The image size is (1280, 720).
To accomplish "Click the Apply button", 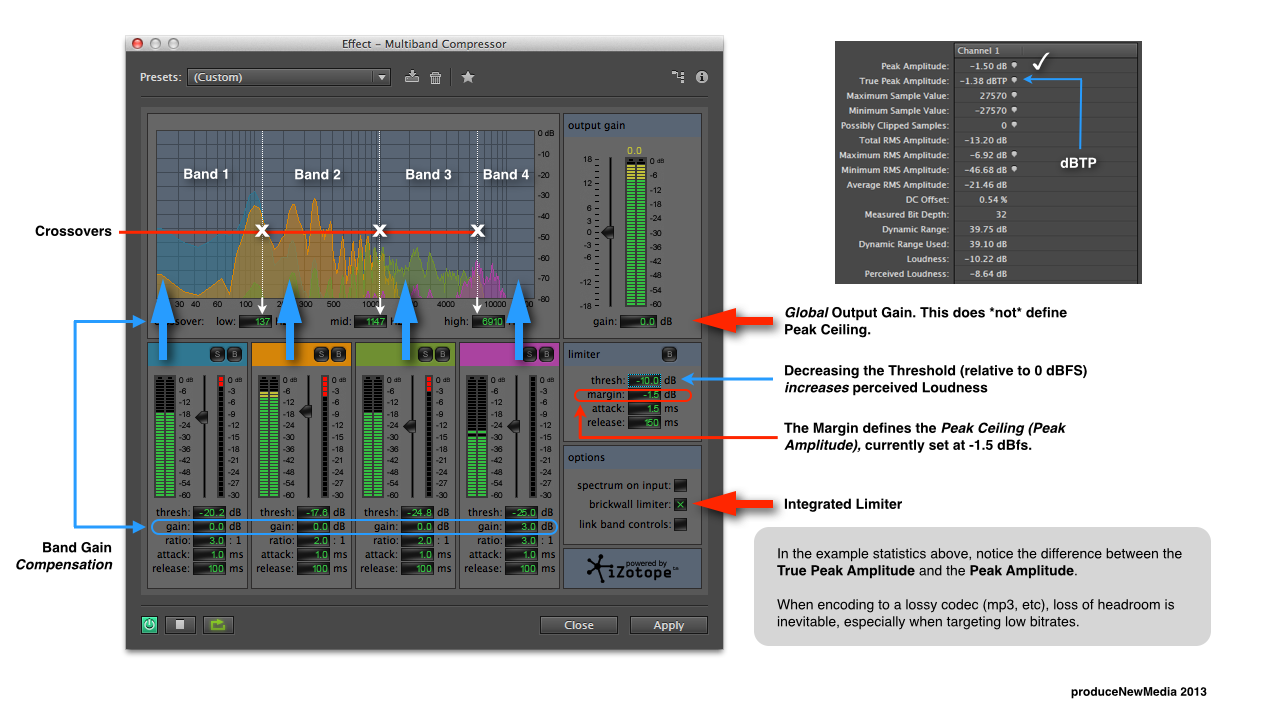I will [668, 625].
